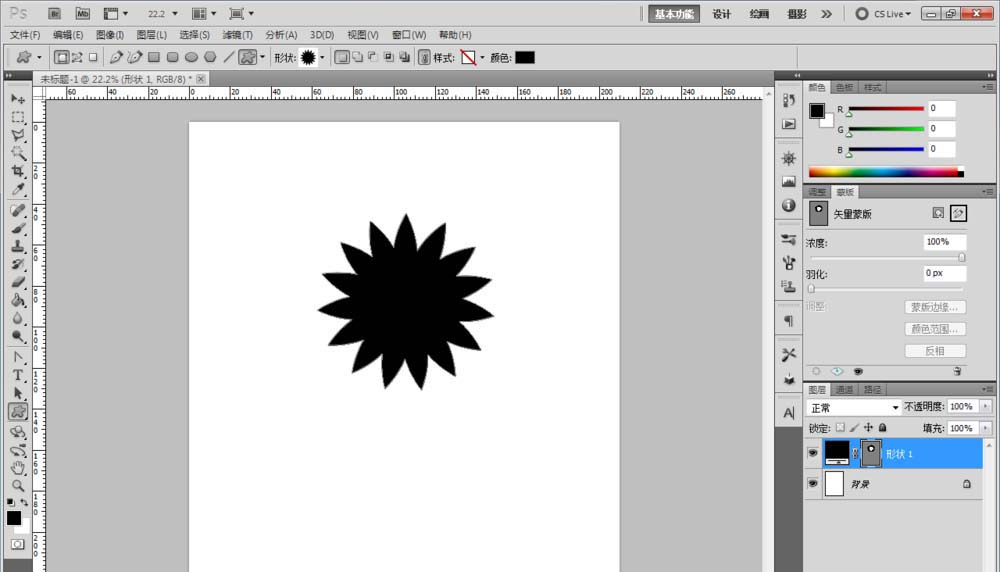Open the 不透明度 opacity slider arrow
This screenshot has width=1000, height=572.
pos(985,406)
